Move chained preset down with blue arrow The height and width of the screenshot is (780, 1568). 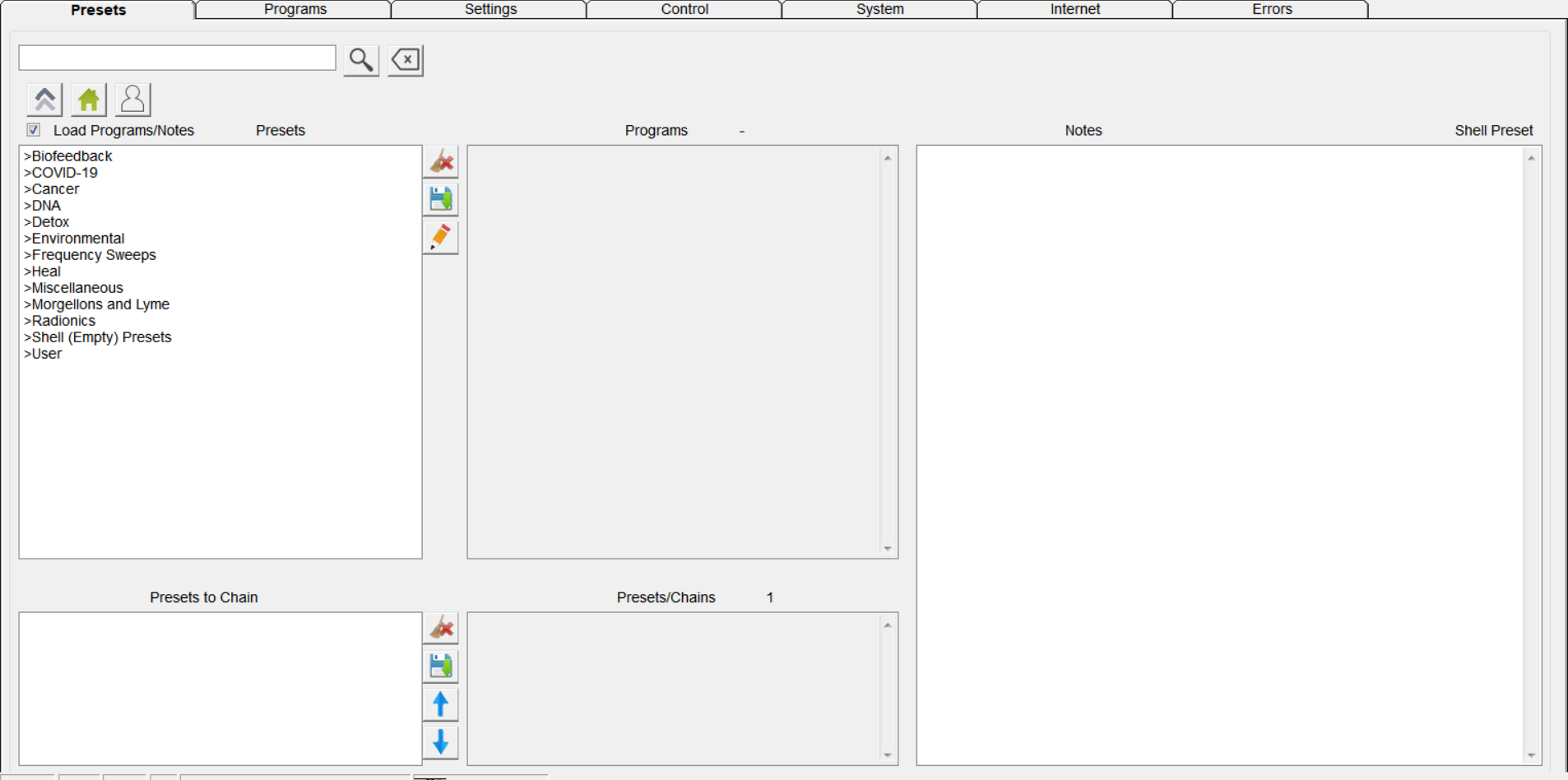click(x=441, y=742)
